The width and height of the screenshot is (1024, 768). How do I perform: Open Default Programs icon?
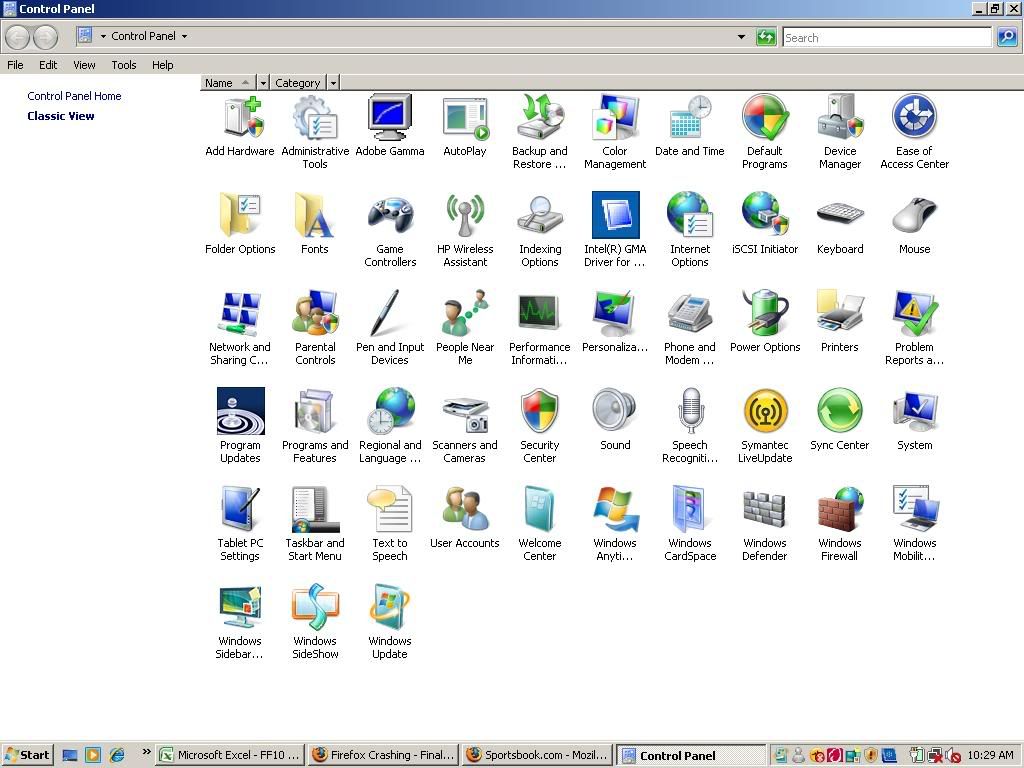click(765, 118)
